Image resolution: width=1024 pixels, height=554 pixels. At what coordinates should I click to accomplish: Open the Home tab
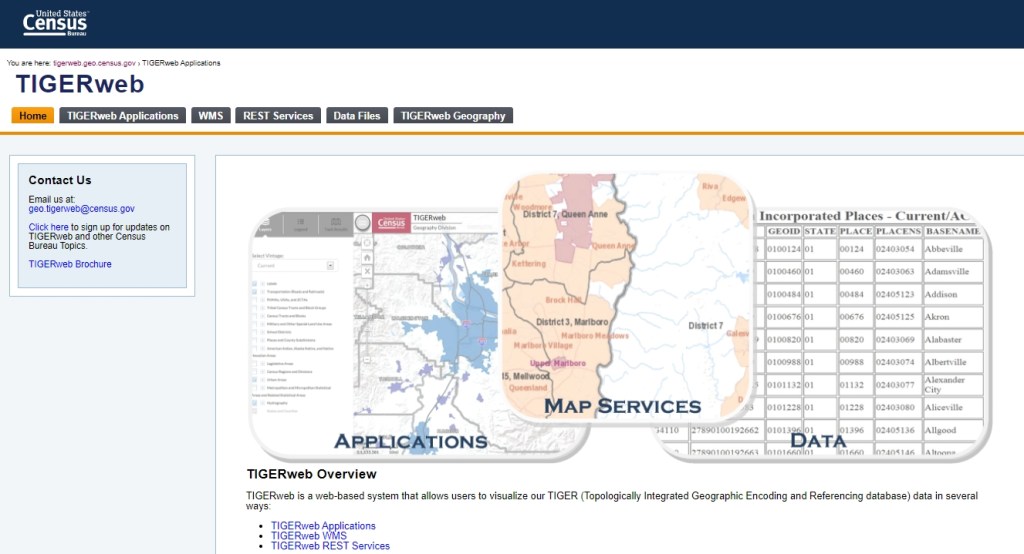[x=33, y=116]
